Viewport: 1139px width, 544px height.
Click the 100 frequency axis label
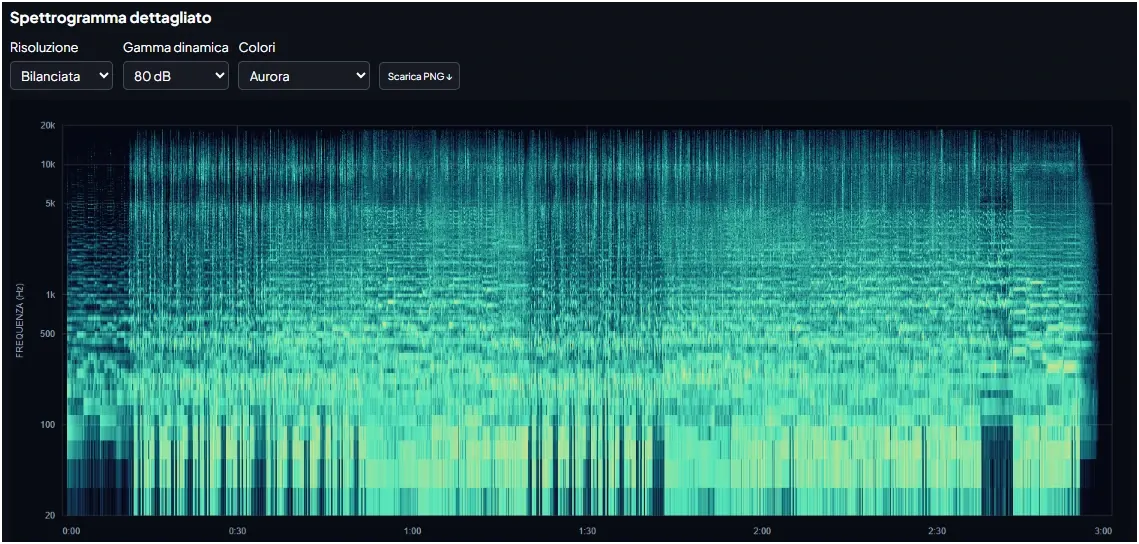49,425
